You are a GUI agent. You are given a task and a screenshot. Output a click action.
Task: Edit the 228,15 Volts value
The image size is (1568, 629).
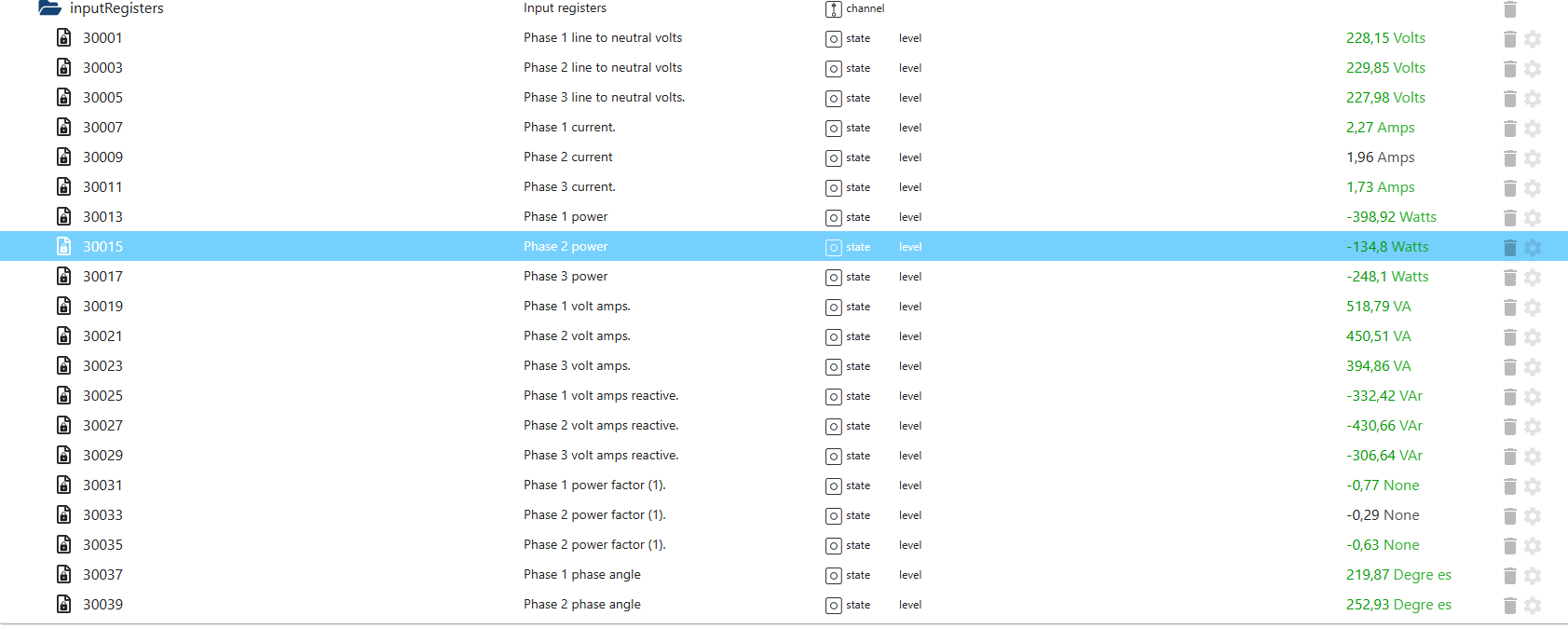(1384, 38)
